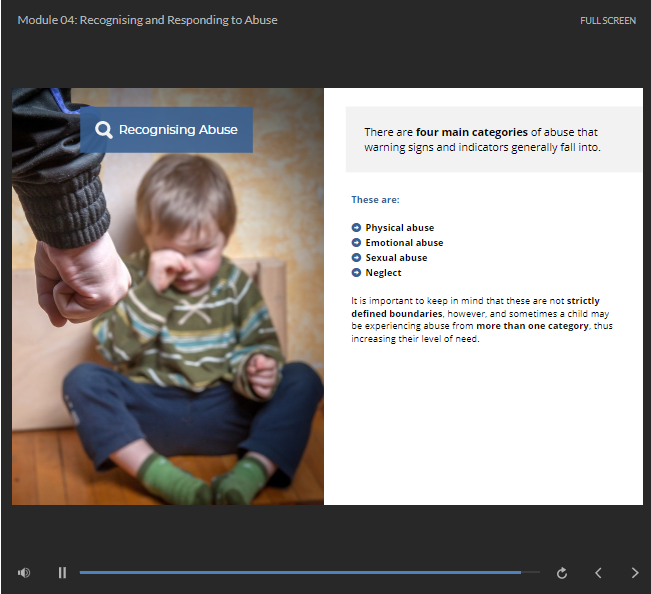This screenshot has height=594, width=651.
Task: Click the arrow bullet beside Sexual abuse
Action: pos(357,258)
